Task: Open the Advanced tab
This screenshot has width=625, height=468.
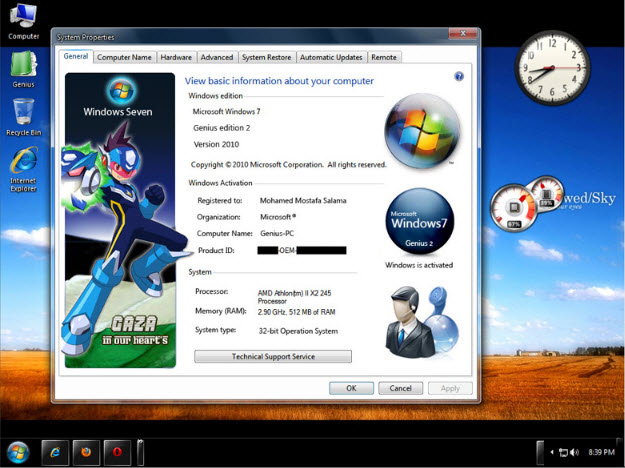Action: pos(217,57)
